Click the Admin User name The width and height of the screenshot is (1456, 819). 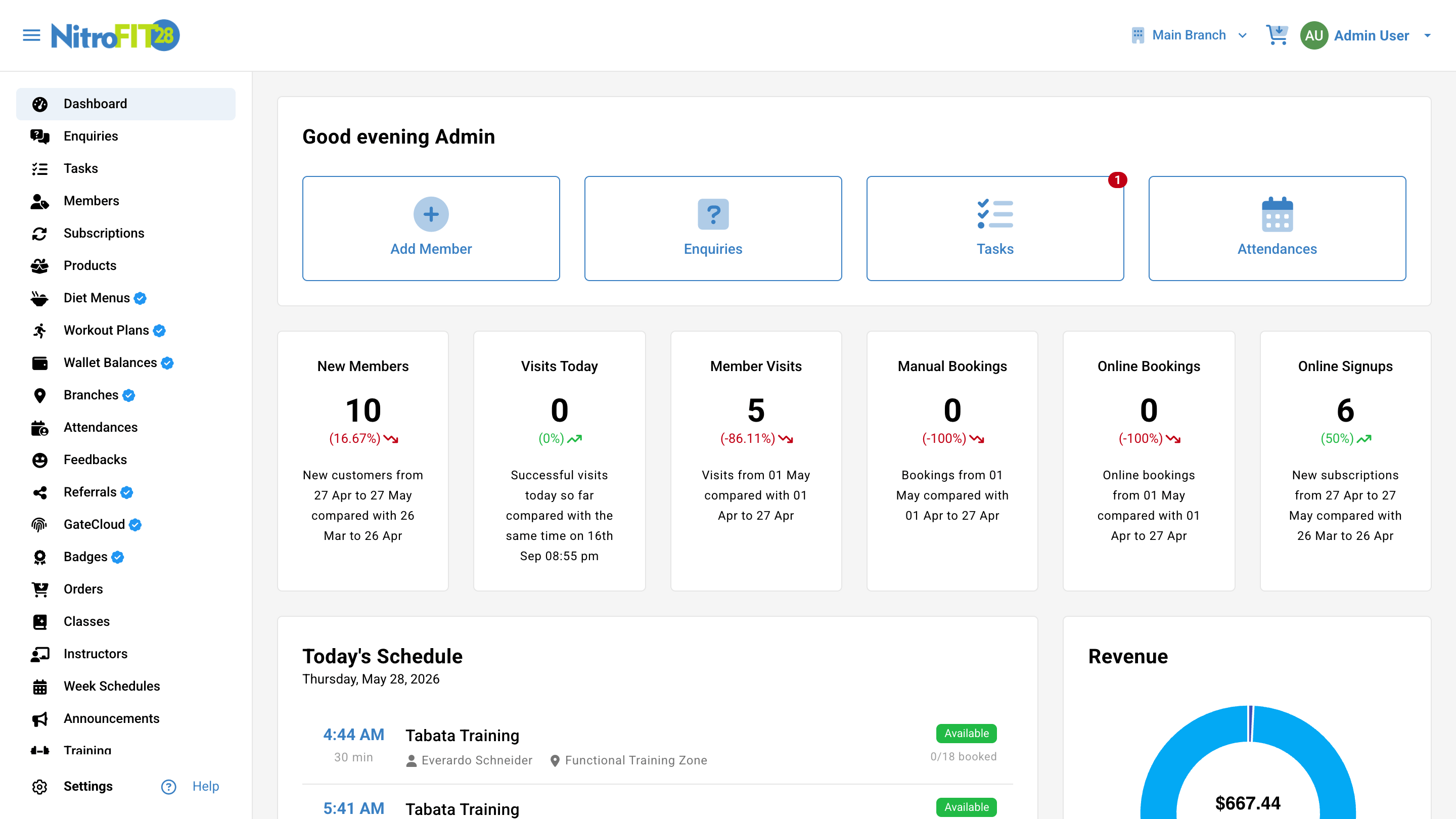(1371, 35)
